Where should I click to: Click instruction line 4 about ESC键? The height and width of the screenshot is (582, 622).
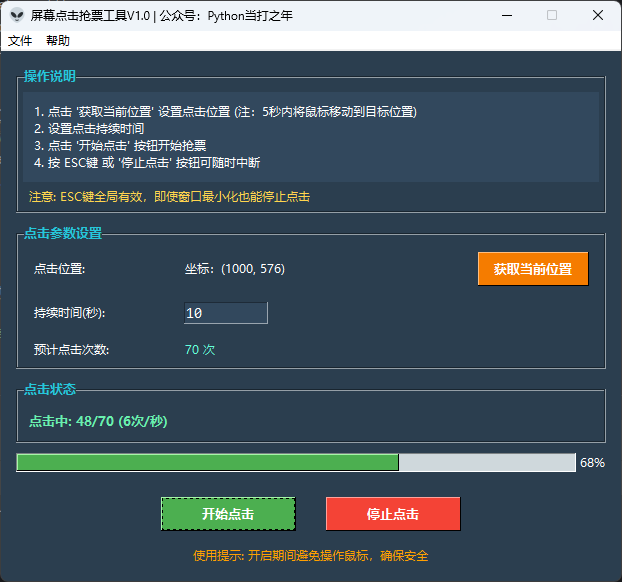click(147, 163)
